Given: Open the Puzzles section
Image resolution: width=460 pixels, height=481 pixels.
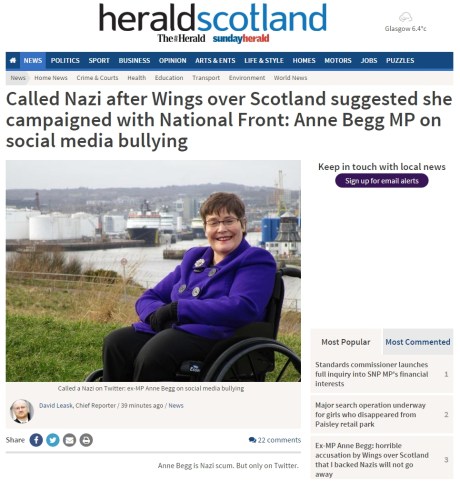Looking at the screenshot, I should (x=400, y=61).
